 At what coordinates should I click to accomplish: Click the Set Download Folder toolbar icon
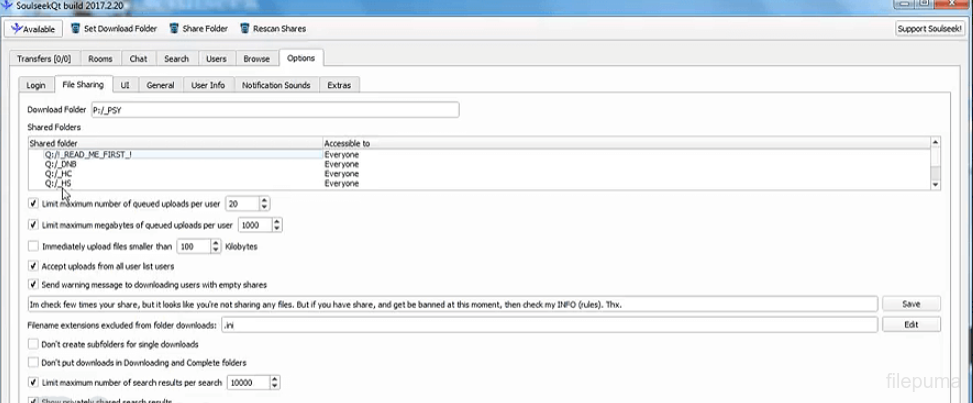75,29
